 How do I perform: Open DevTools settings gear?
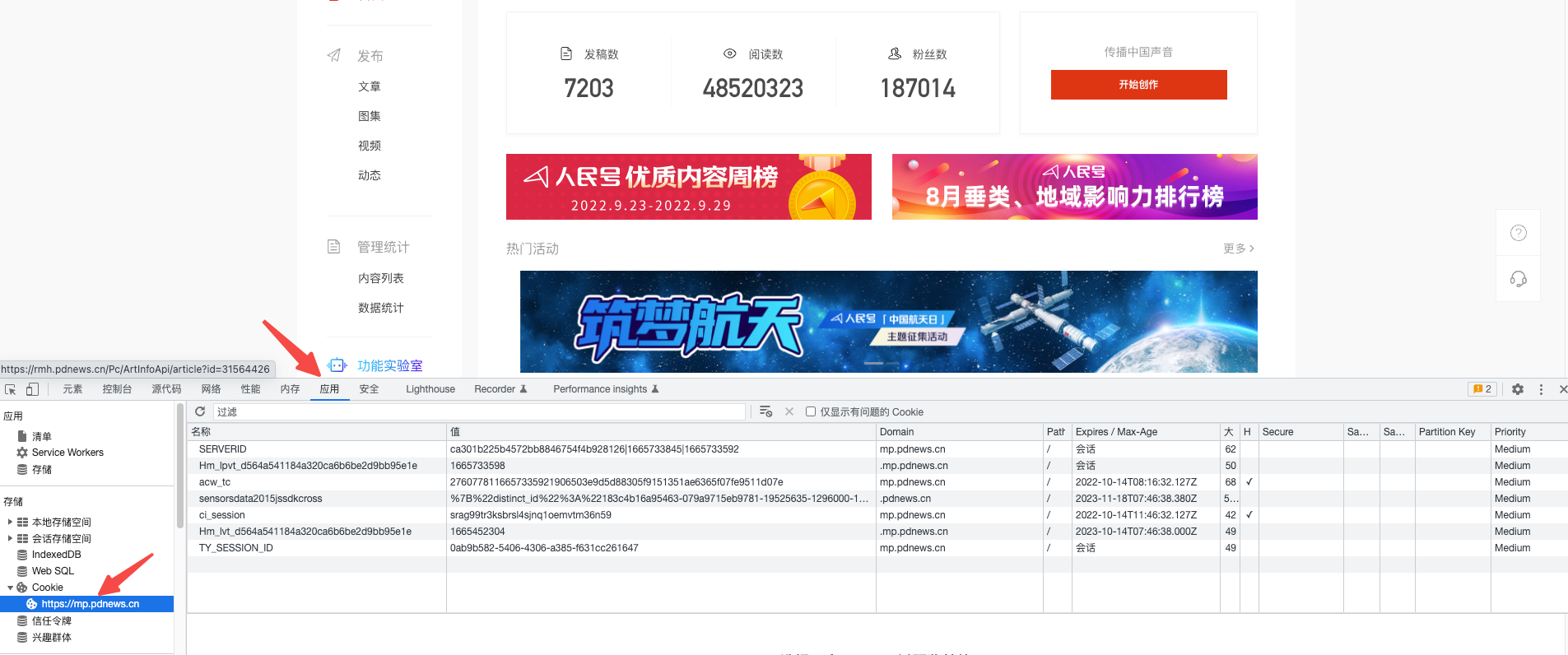pos(1518,389)
